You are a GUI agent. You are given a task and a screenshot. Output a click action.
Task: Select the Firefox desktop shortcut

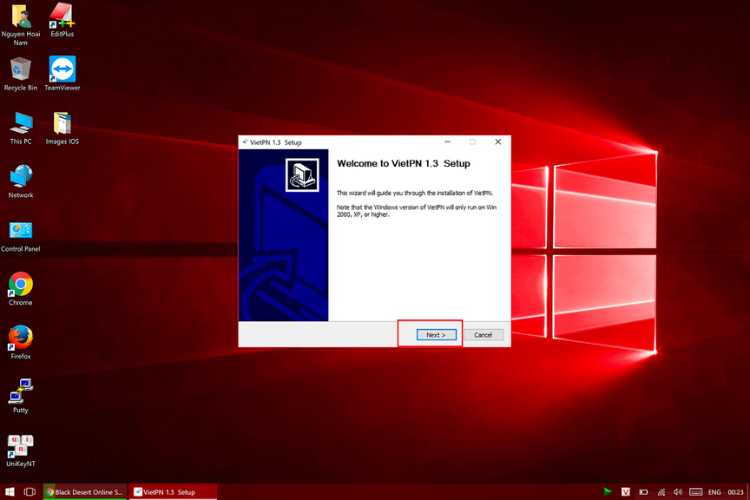(x=21, y=342)
